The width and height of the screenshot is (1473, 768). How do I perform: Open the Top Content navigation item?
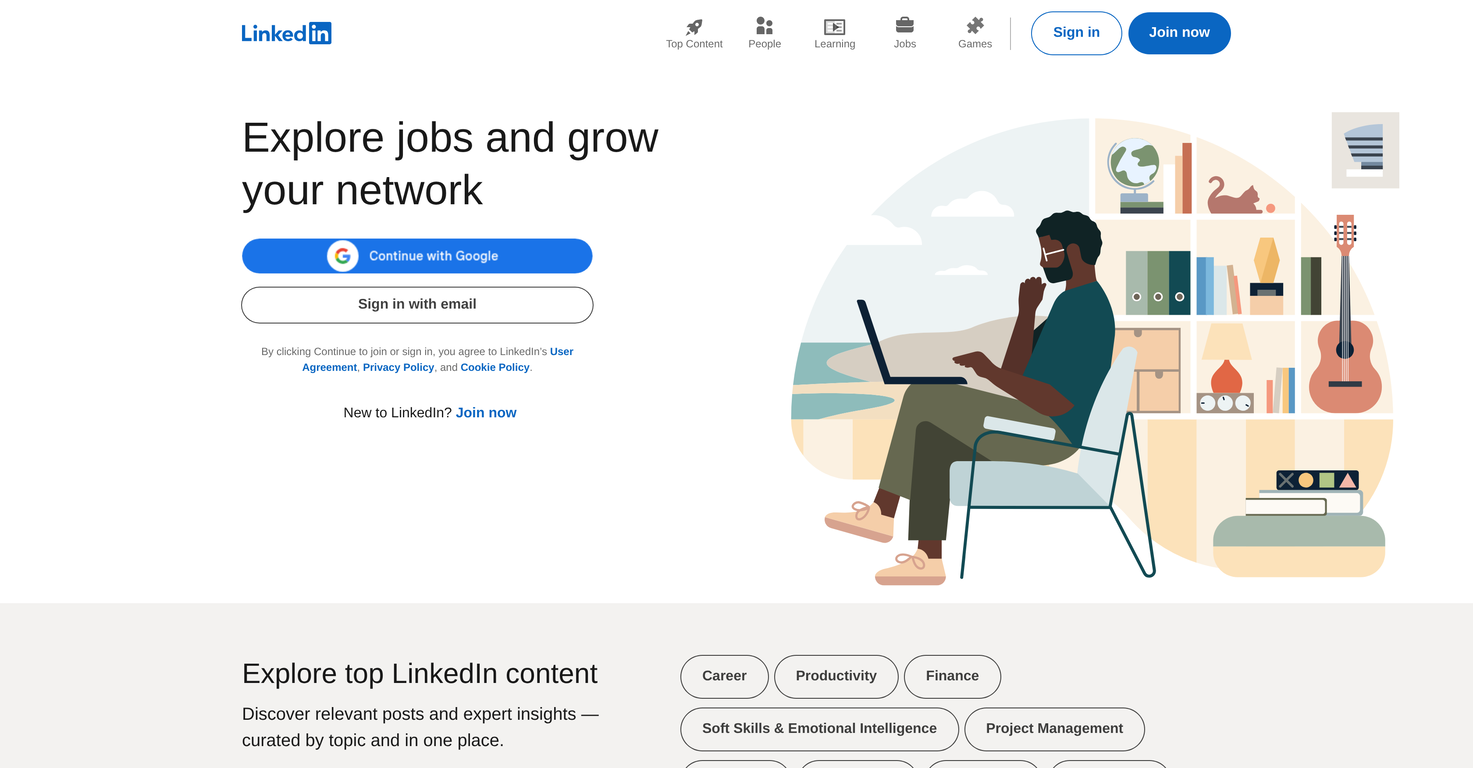(694, 33)
